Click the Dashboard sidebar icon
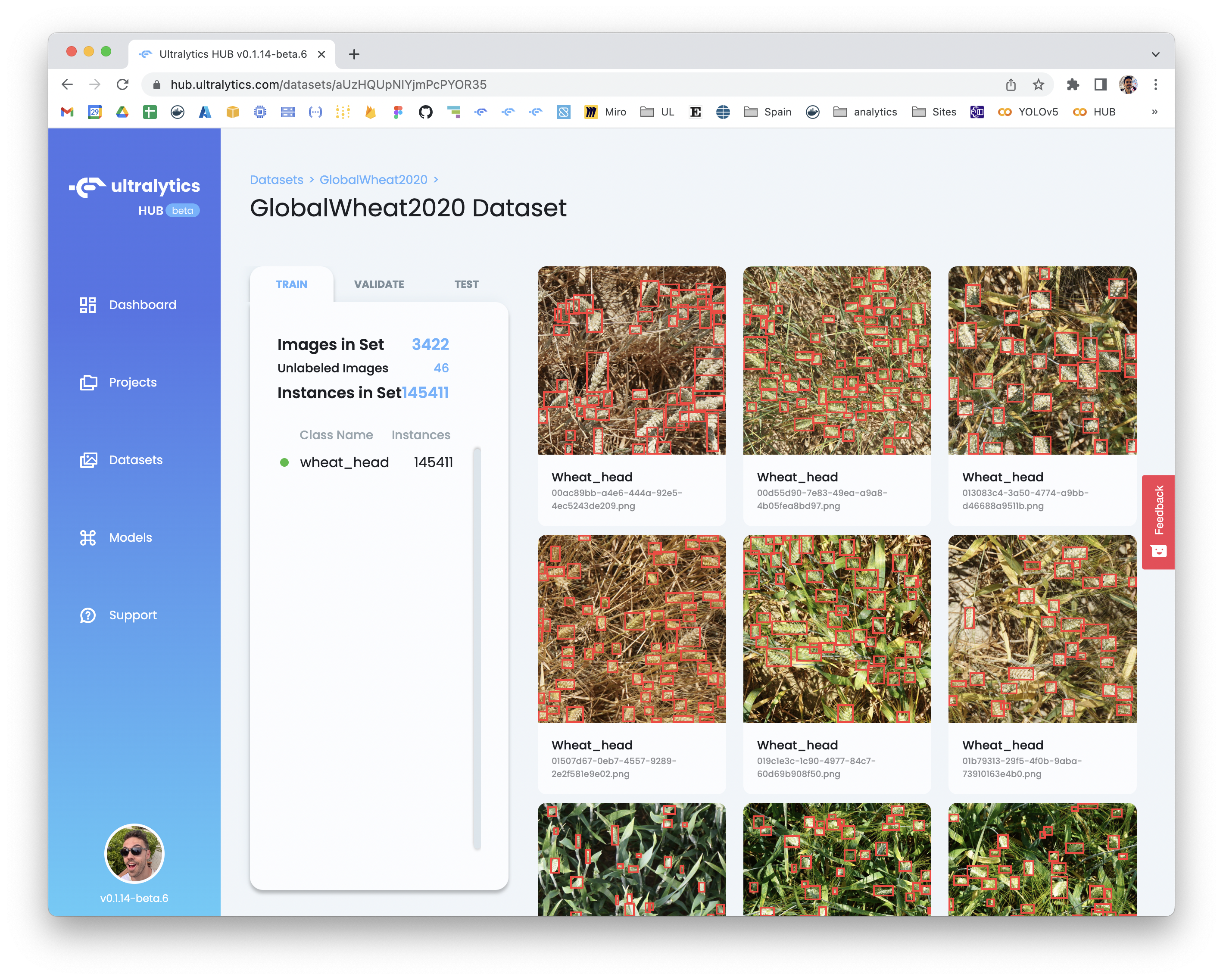This screenshot has height=980, width=1223. 88,305
